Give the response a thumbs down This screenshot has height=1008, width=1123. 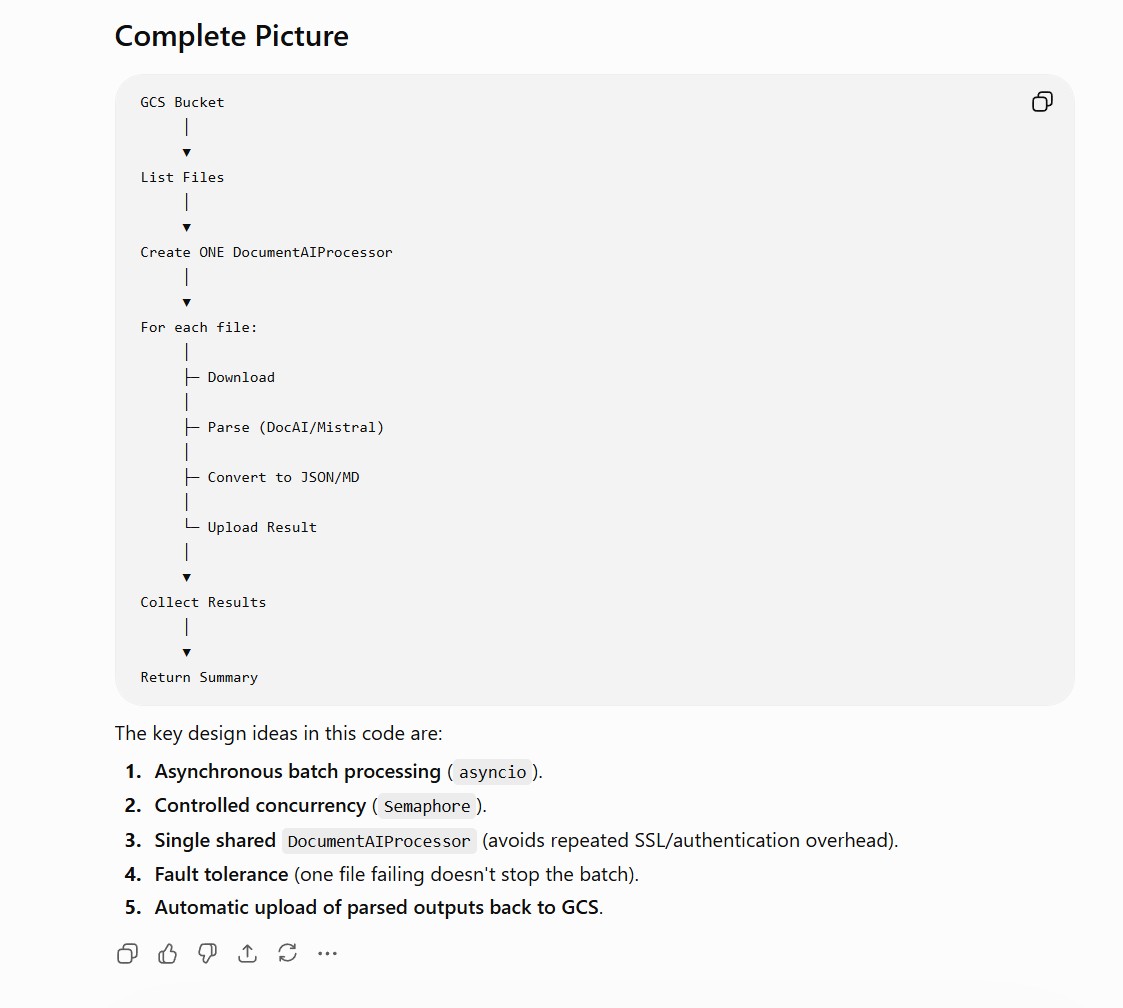tap(208, 954)
